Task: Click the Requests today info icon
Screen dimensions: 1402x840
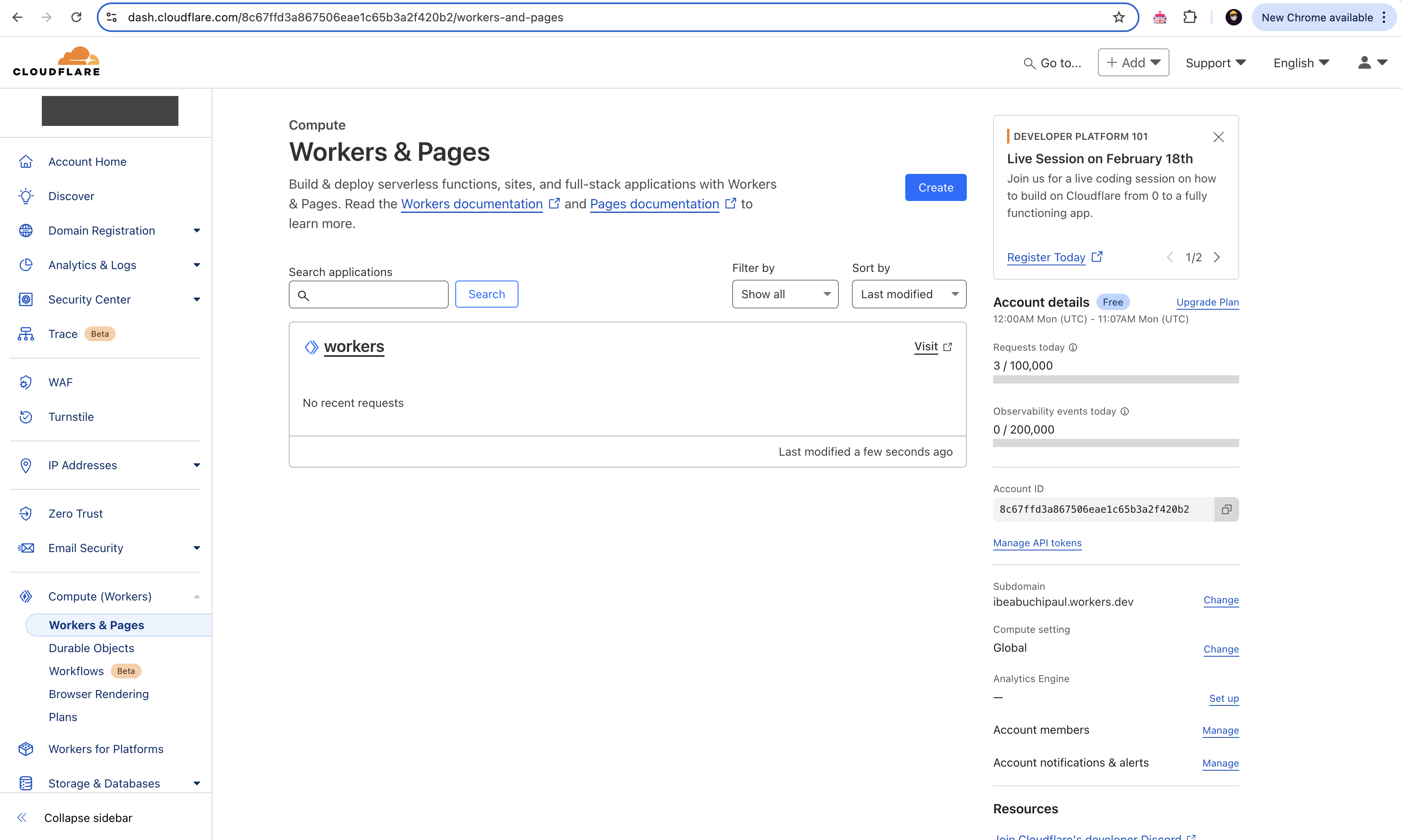Action: 1073,347
